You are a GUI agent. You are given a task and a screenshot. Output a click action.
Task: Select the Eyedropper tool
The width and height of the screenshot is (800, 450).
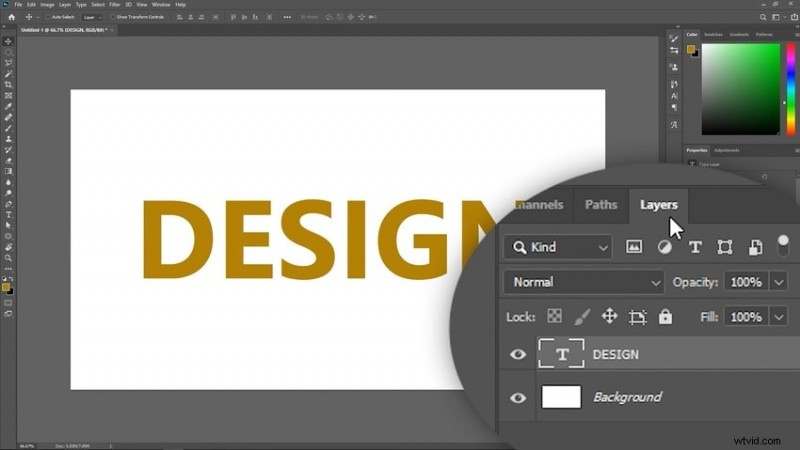8,106
